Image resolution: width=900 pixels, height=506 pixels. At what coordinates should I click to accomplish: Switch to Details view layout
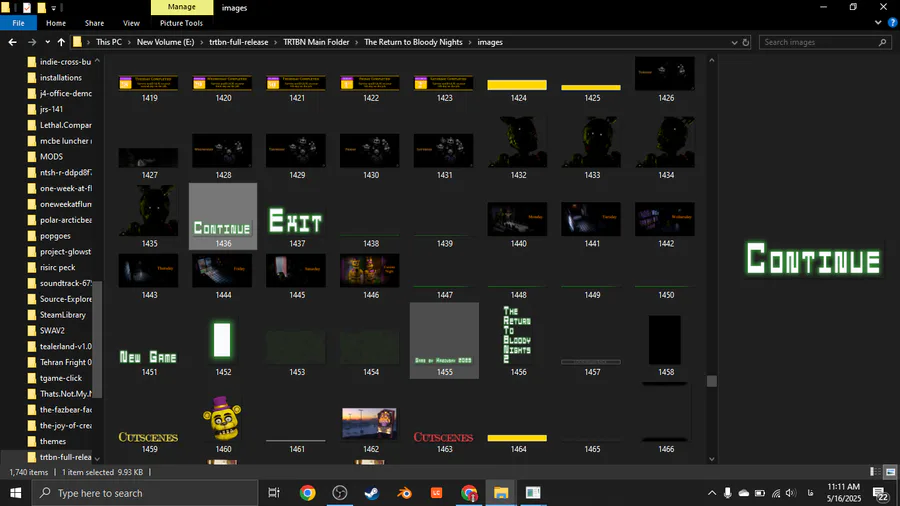(x=875, y=472)
